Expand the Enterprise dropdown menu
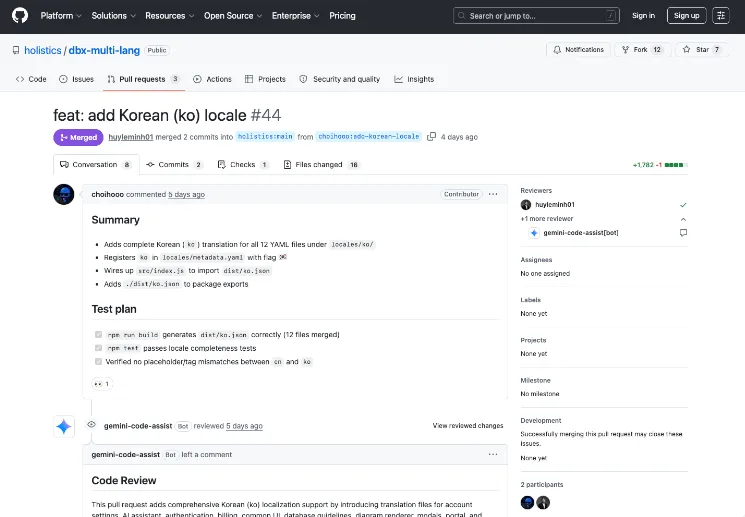The height and width of the screenshot is (517, 745). point(296,16)
